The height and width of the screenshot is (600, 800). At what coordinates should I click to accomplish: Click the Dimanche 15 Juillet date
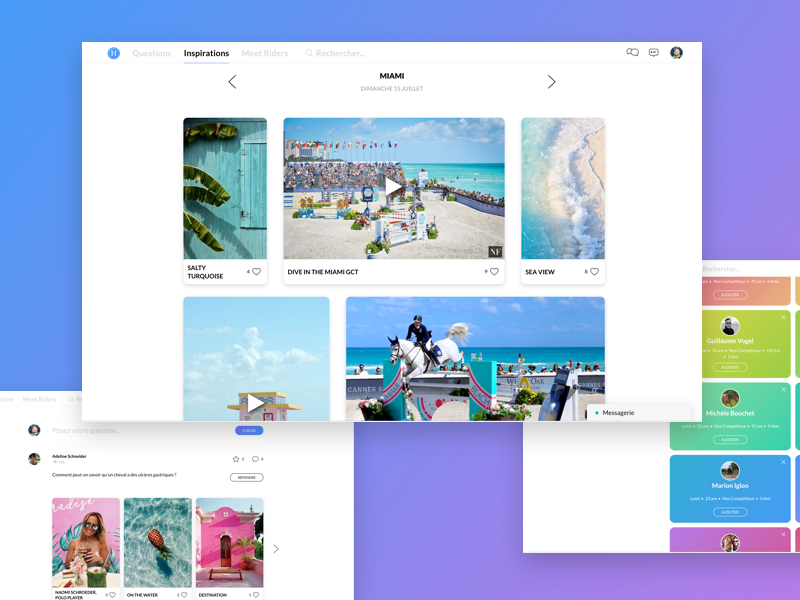(392, 89)
